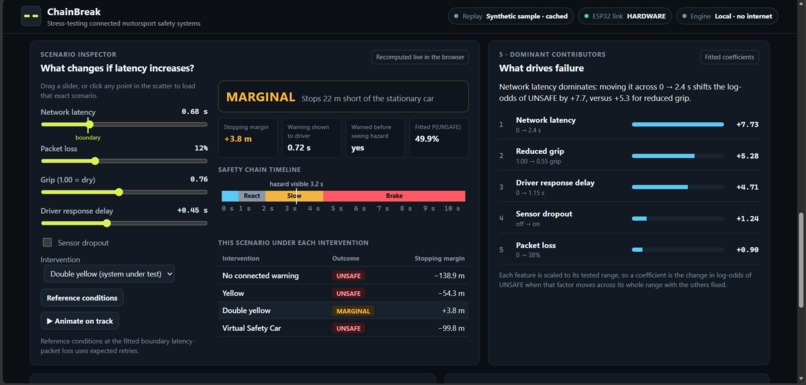Screen dimensions: 806x385
Task: Click the Slow segment in the timeline
Action: [295, 196]
